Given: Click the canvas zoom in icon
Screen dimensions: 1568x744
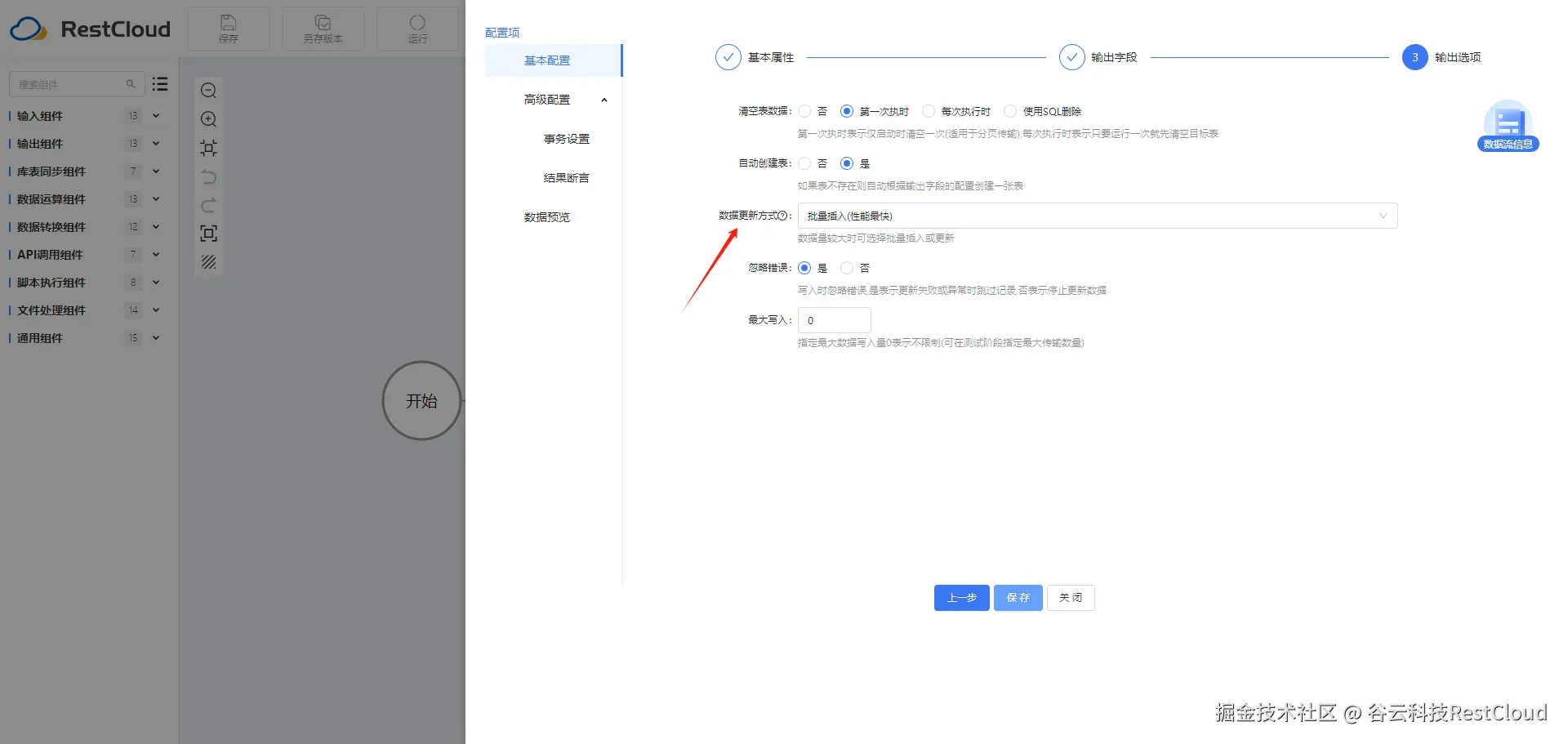Looking at the screenshot, I should 209,119.
